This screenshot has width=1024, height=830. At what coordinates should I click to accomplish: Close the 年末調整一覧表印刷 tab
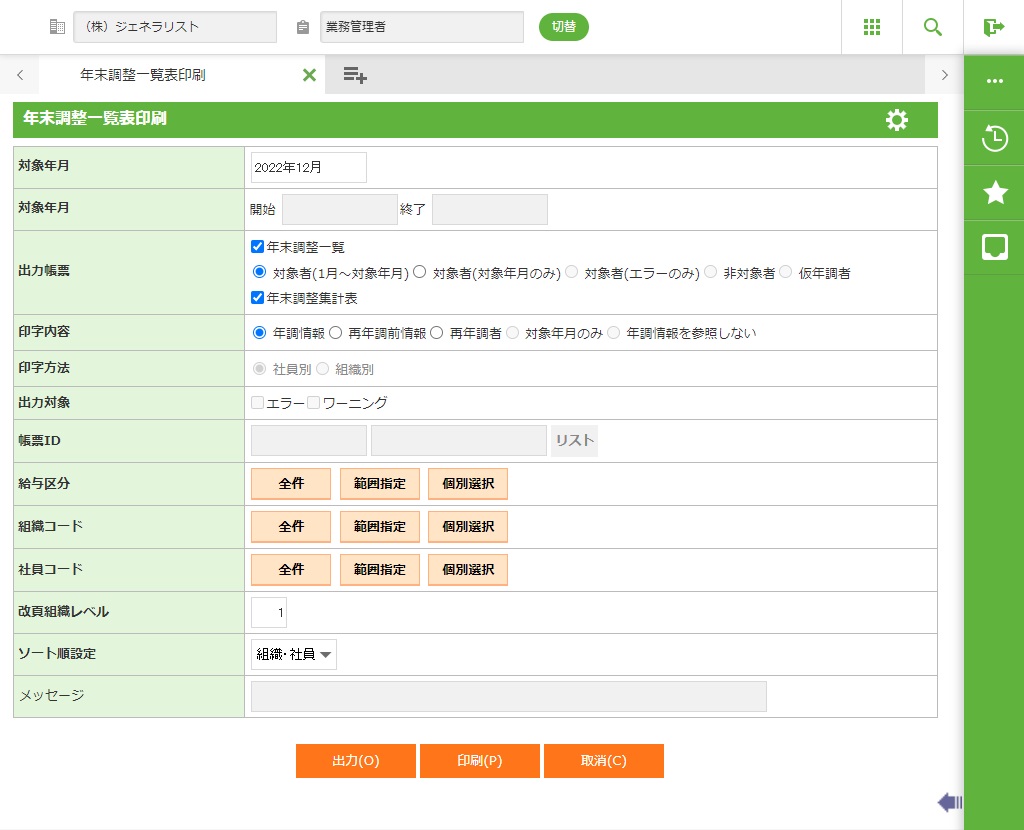(x=309, y=75)
